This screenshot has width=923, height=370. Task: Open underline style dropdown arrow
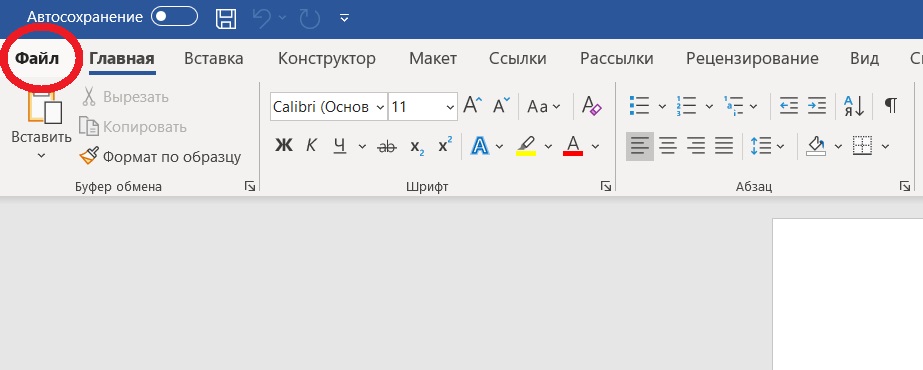[362, 146]
